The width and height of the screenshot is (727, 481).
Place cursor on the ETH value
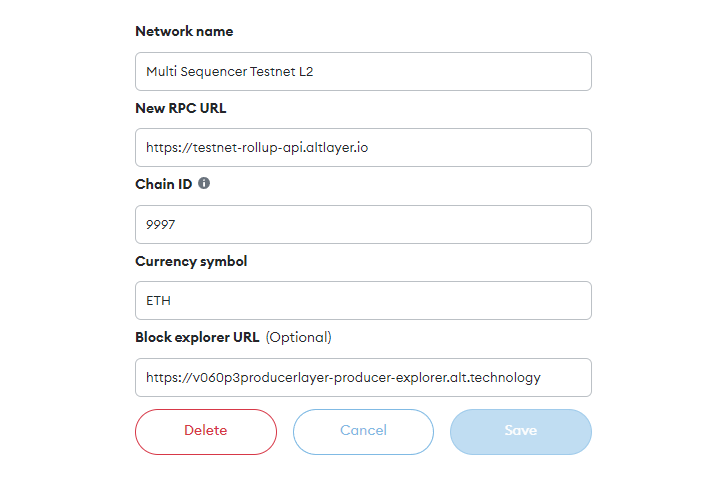(x=158, y=301)
